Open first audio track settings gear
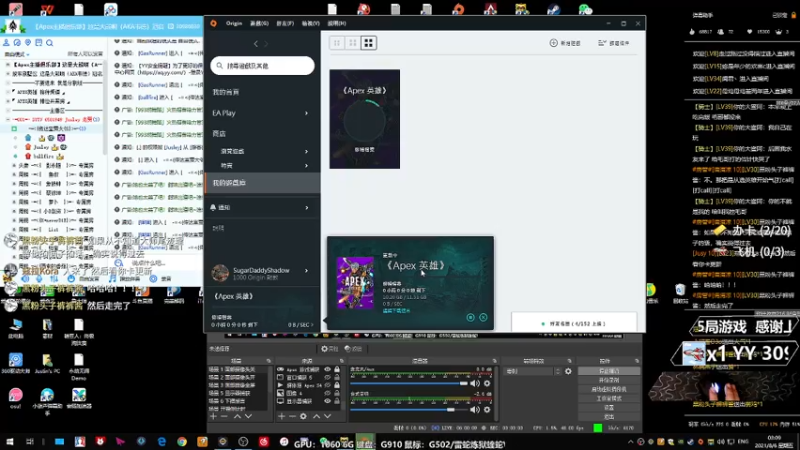 (x=487, y=383)
